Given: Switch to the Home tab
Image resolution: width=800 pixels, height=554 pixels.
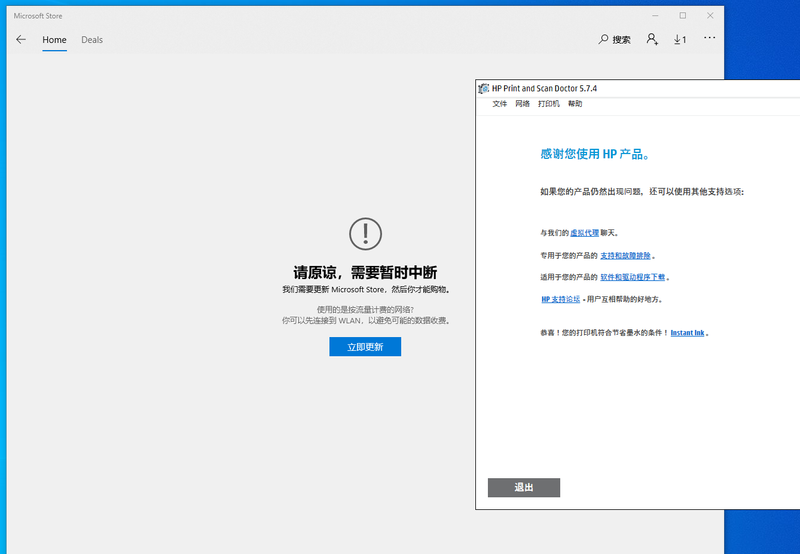Looking at the screenshot, I should [54, 40].
